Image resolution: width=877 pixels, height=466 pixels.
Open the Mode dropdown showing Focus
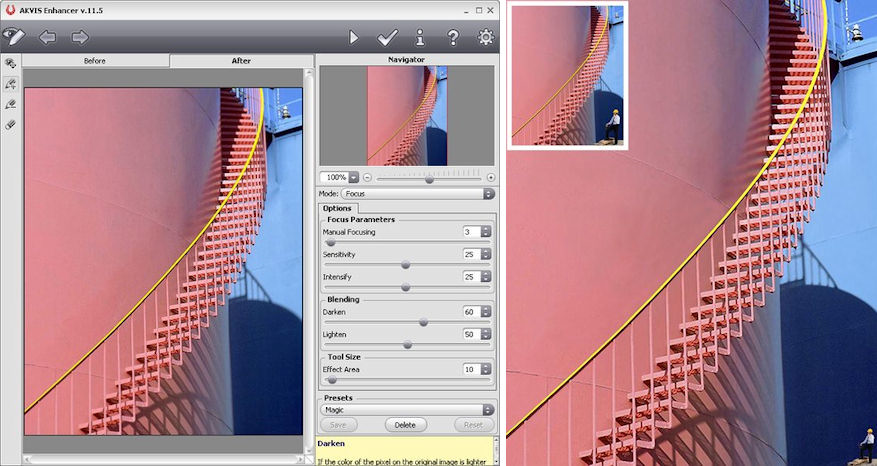click(x=418, y=193)
